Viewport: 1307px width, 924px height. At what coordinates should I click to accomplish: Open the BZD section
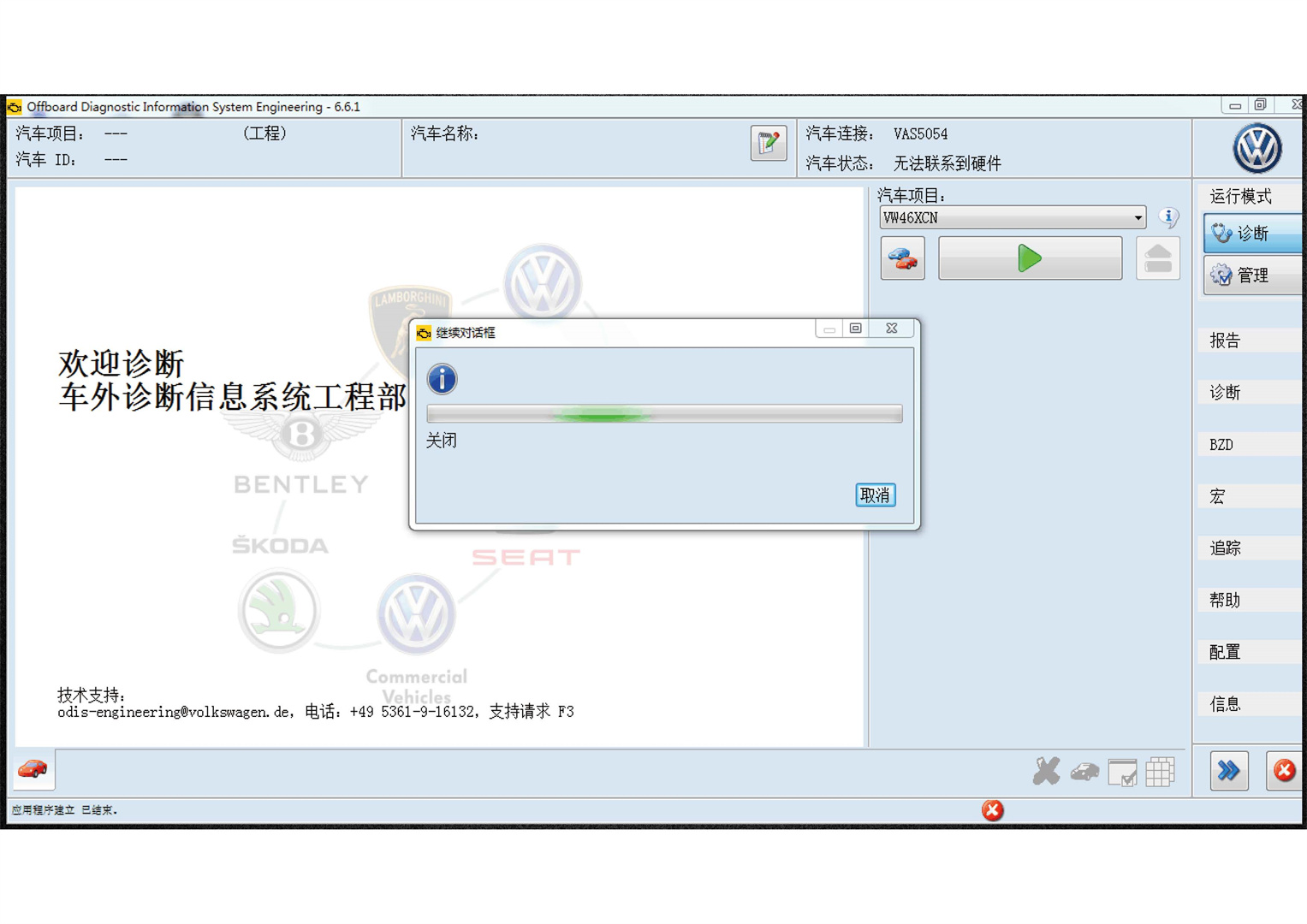[x=1250, y=445]
